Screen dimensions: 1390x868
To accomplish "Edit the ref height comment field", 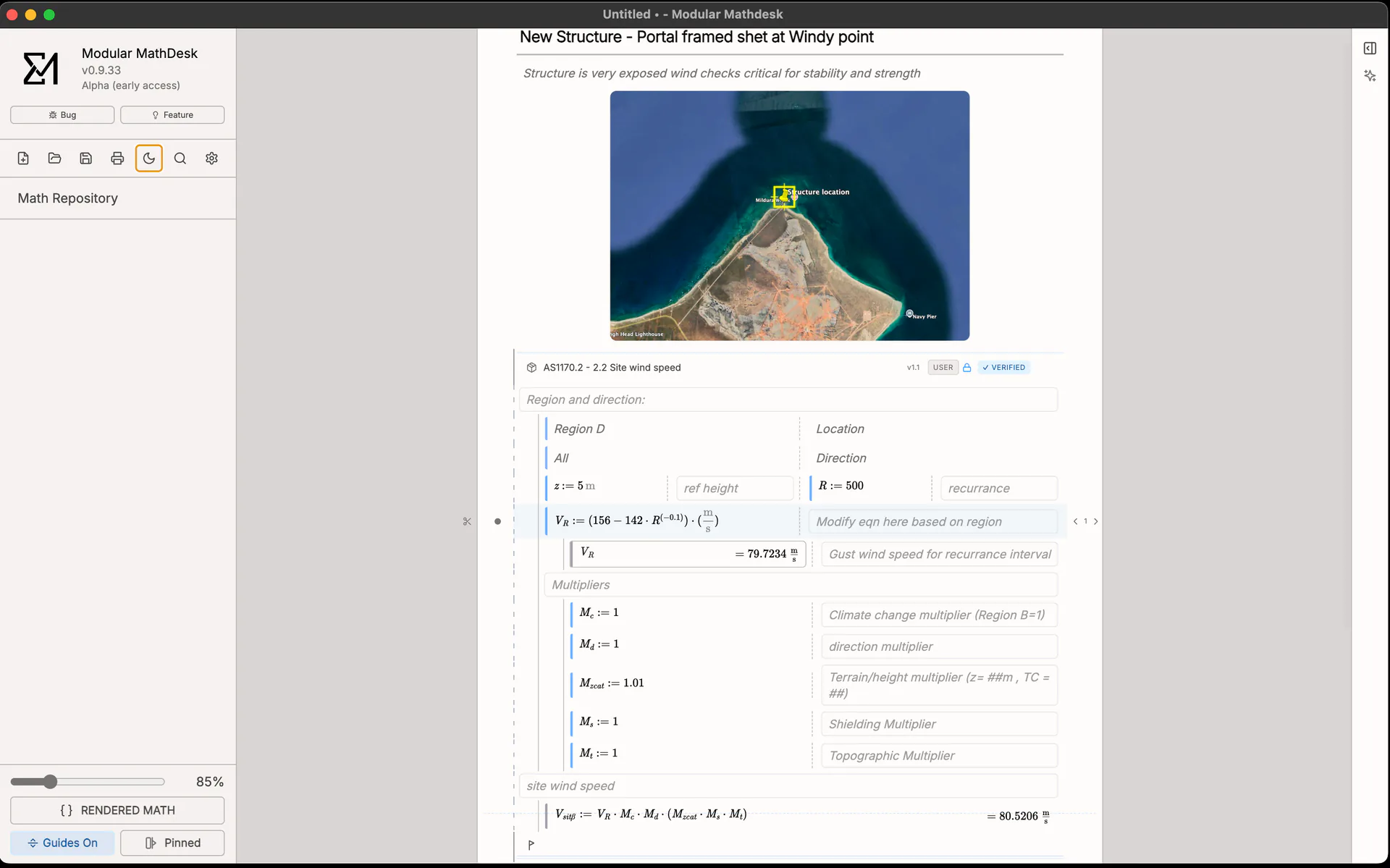I will pyautogui.click(x=735, y=489).
